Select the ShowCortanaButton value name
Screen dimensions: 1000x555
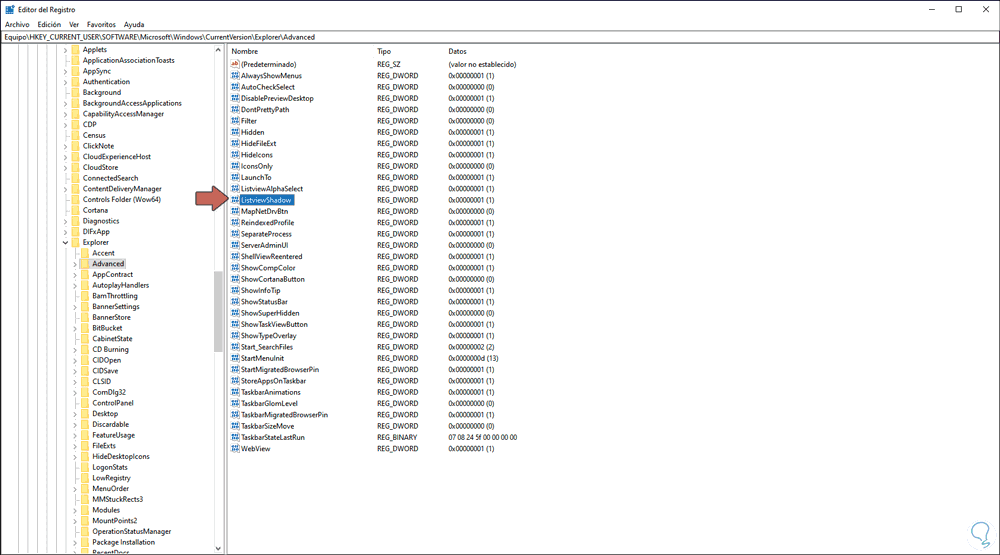click(x=272, y=279)
